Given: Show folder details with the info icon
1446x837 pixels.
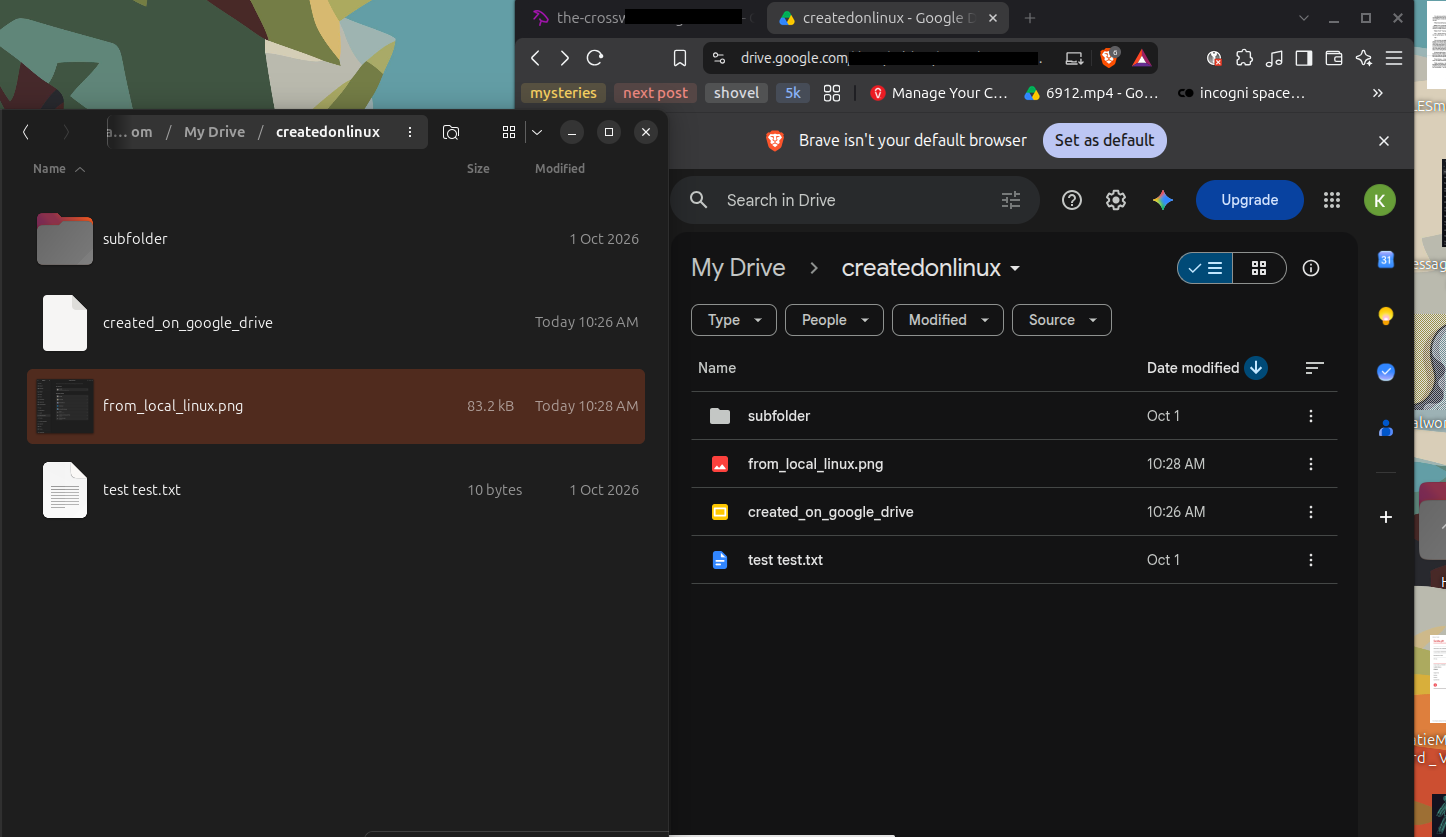Looking at the screenshot, I should 1311,268.
